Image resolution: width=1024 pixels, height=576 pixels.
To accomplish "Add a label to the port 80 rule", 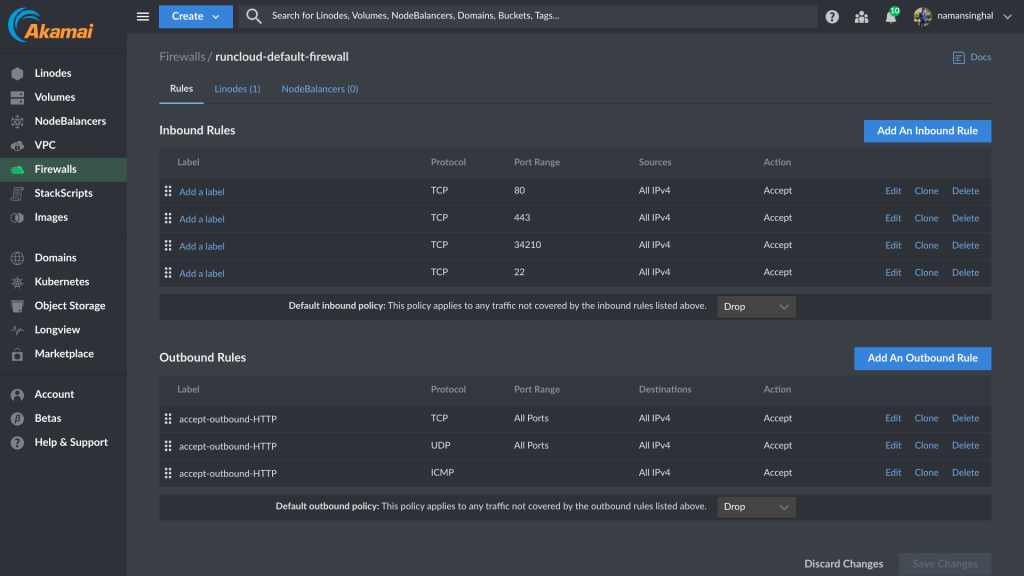I will pos(202,192).
